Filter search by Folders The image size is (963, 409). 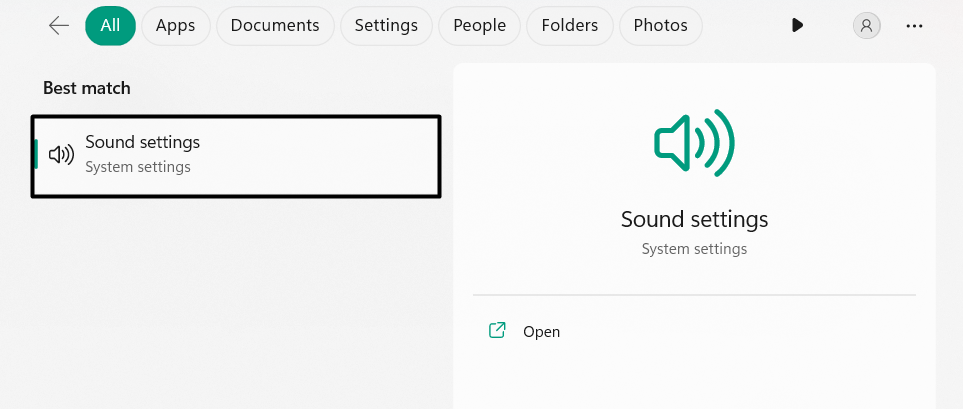[570, 26]
